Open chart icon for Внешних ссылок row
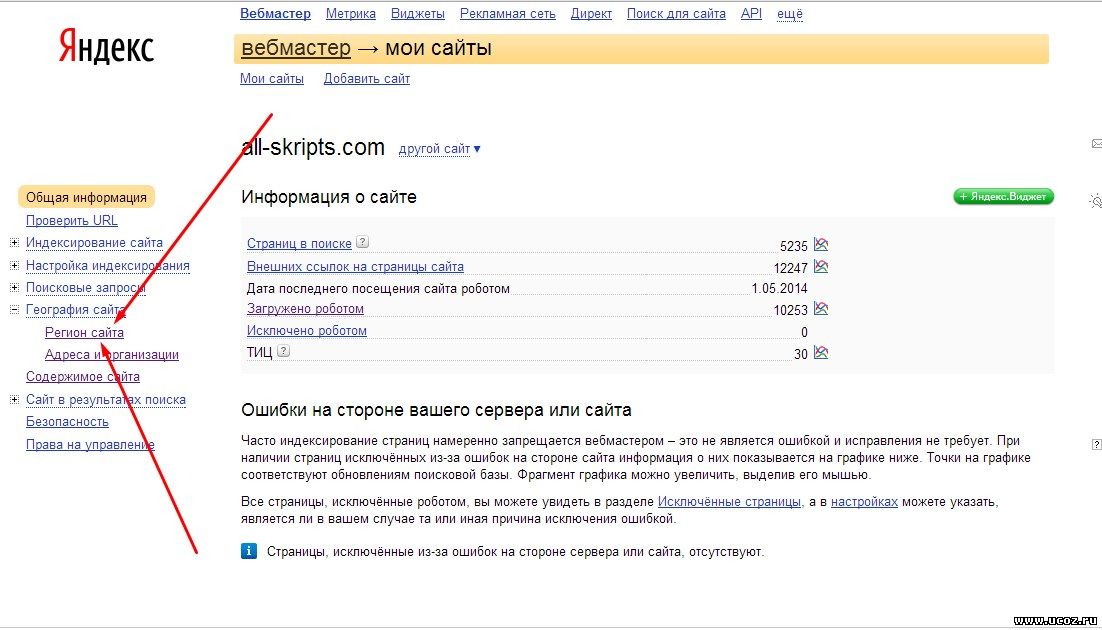The image size is (1102, 630). 821,266
